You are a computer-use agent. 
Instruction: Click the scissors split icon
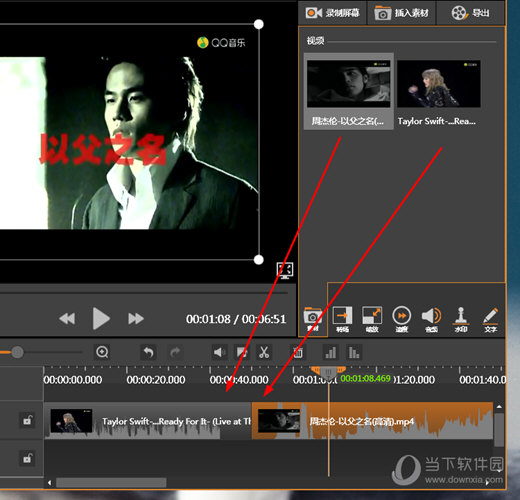click(x=264, y=352)
